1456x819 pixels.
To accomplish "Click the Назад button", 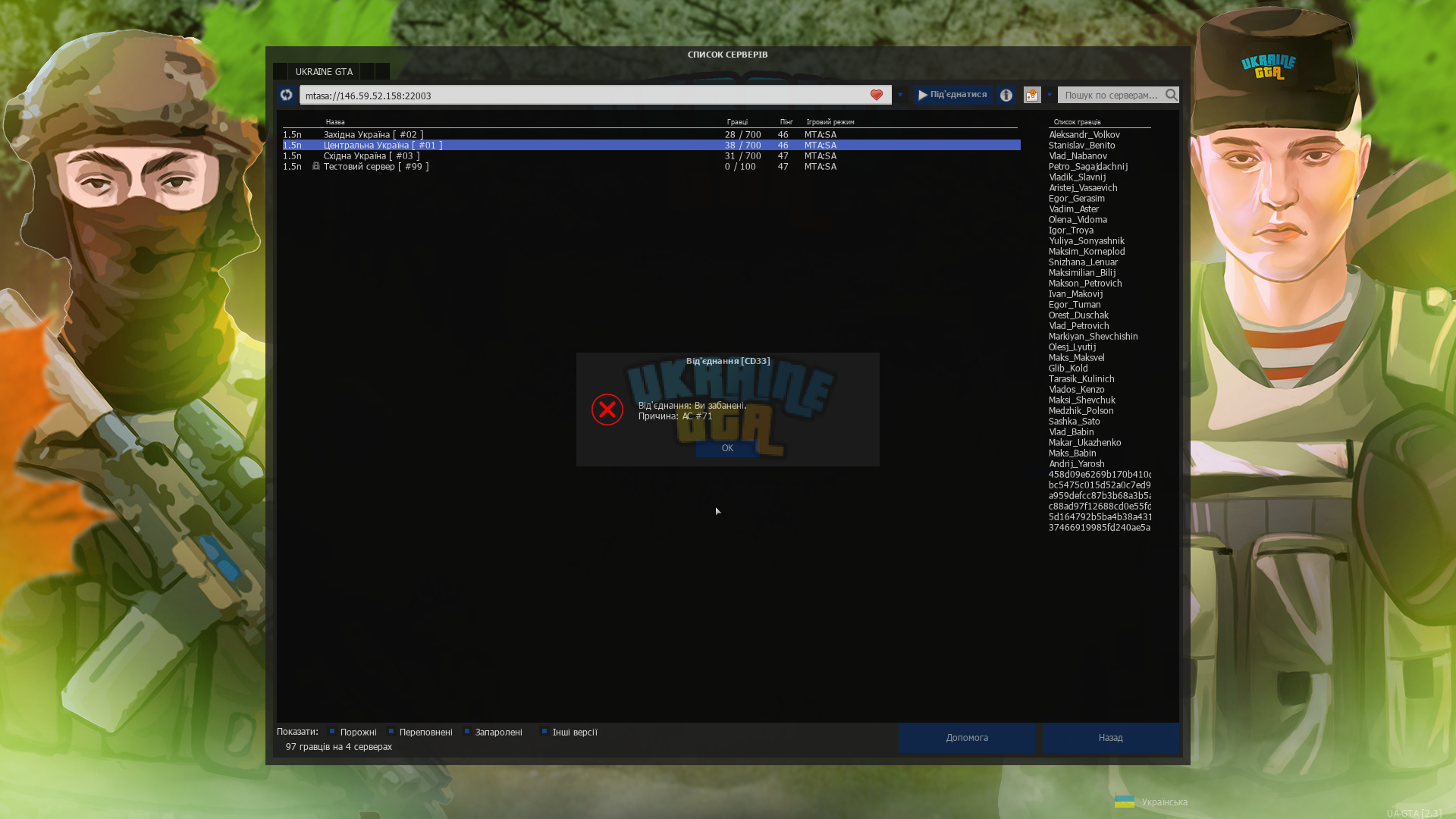I will pyautogui.click(x=1111, y=738).
